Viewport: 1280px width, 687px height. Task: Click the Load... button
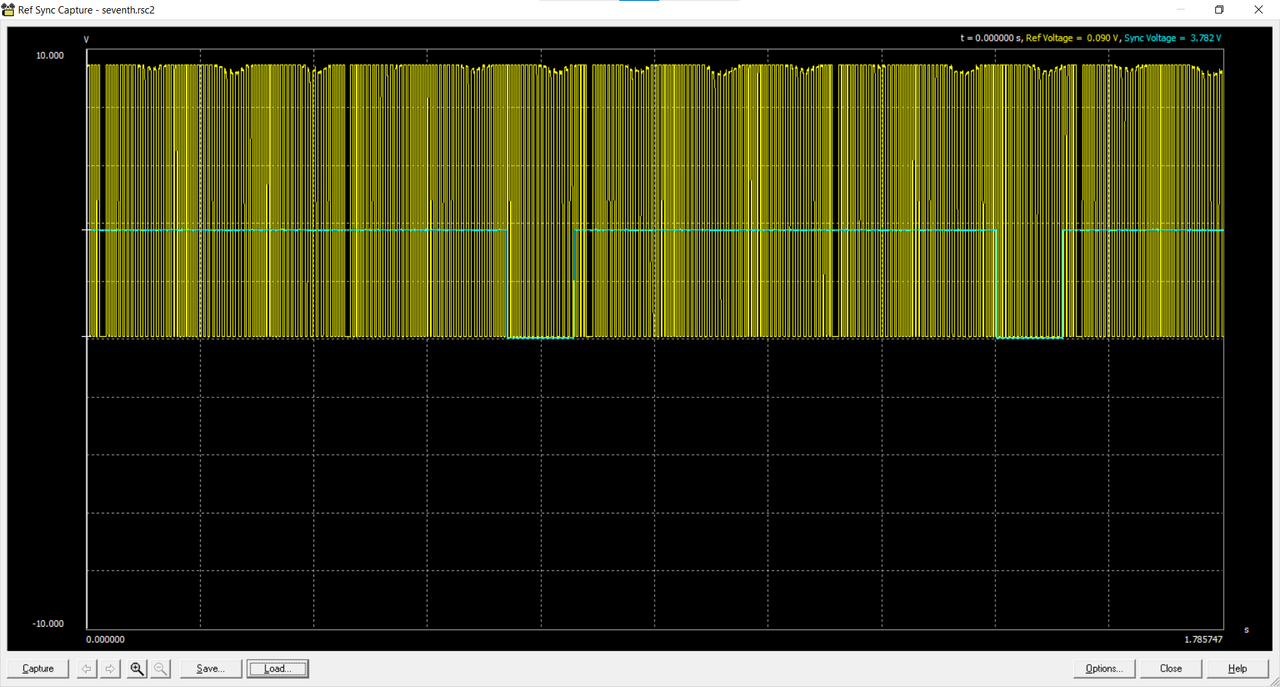point(277,669)
